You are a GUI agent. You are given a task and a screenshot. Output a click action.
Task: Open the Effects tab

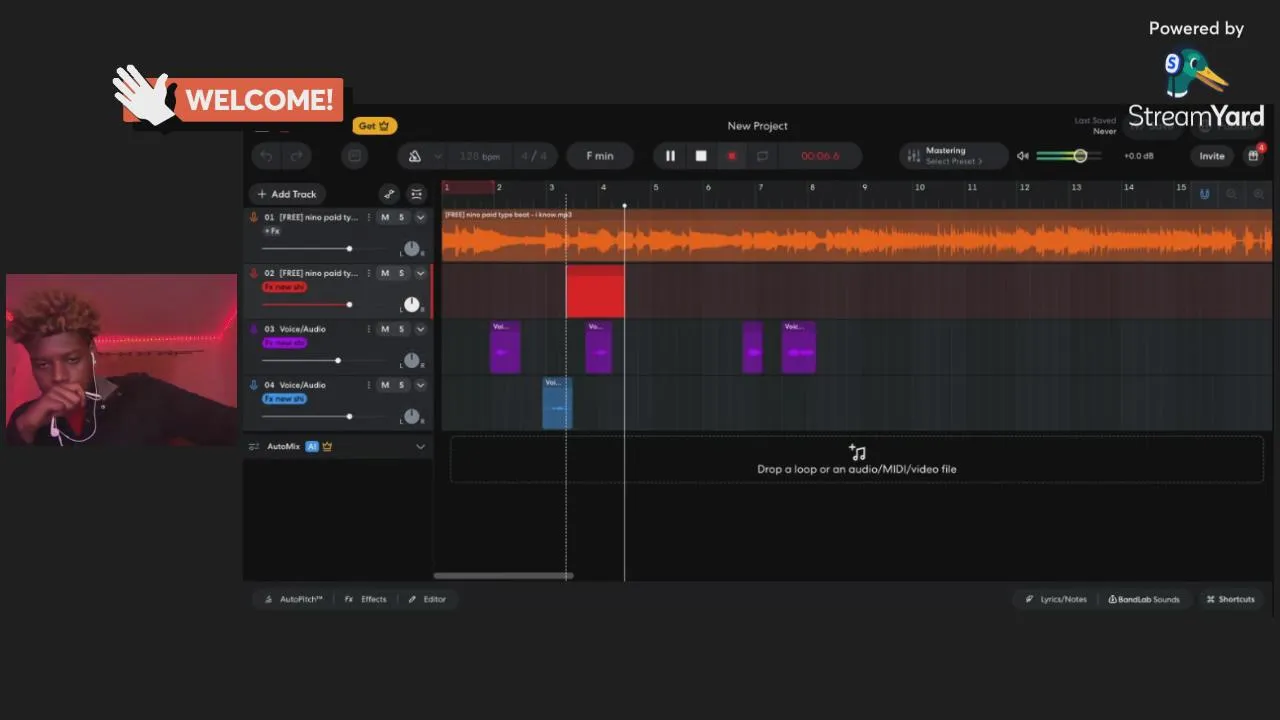[x=366, y=599]
